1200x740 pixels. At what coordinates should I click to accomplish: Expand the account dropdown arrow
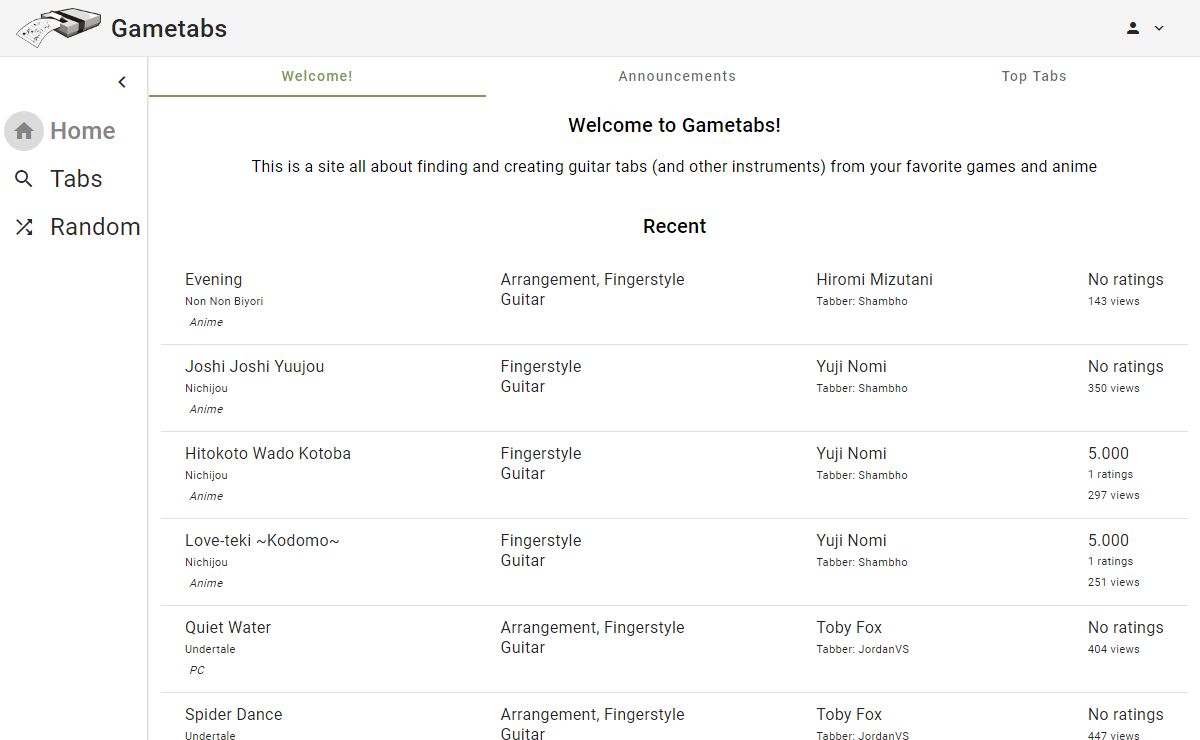point(1159,28)
